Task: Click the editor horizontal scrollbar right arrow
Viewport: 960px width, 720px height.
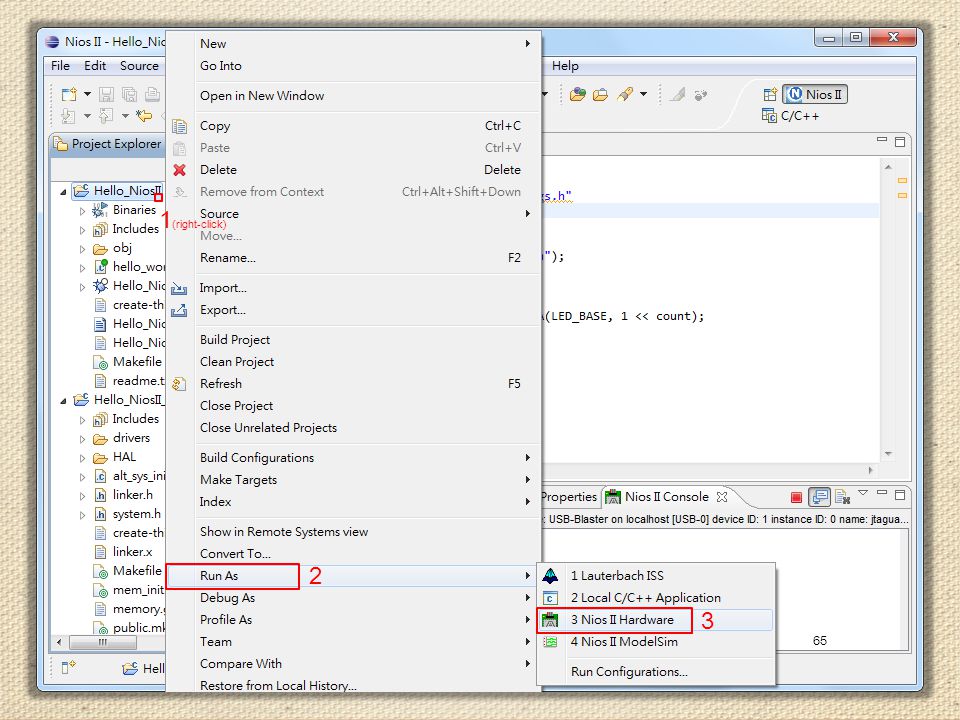Action: [x=870, y=470]
